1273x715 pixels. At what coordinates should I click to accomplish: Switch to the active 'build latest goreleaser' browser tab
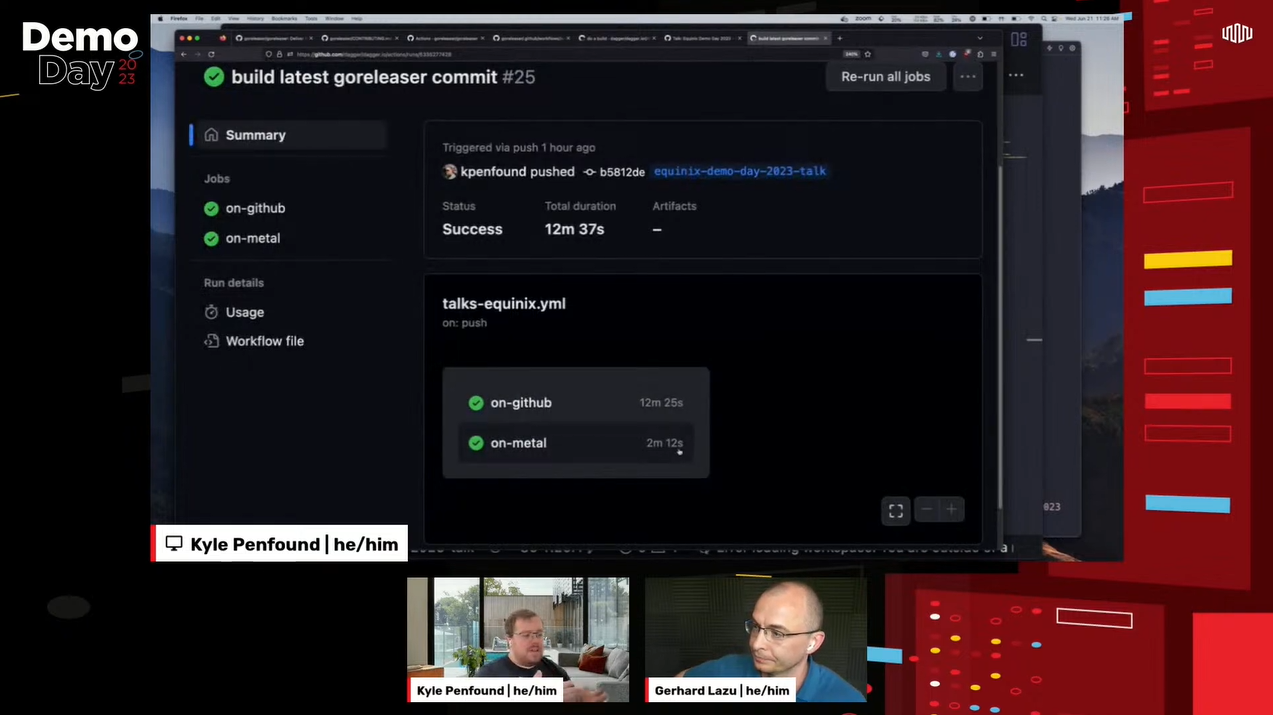pos(789,38)
